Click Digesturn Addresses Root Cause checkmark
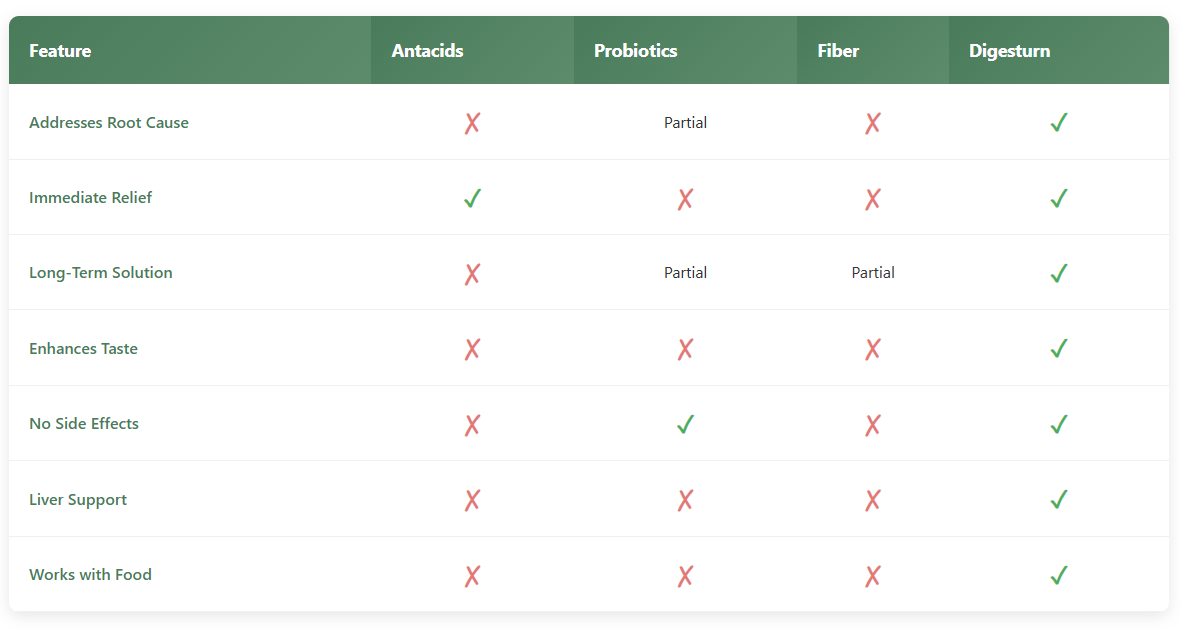Image resolution: width=1181 pixels, height=629 pixels. (x=1059, y=123)
